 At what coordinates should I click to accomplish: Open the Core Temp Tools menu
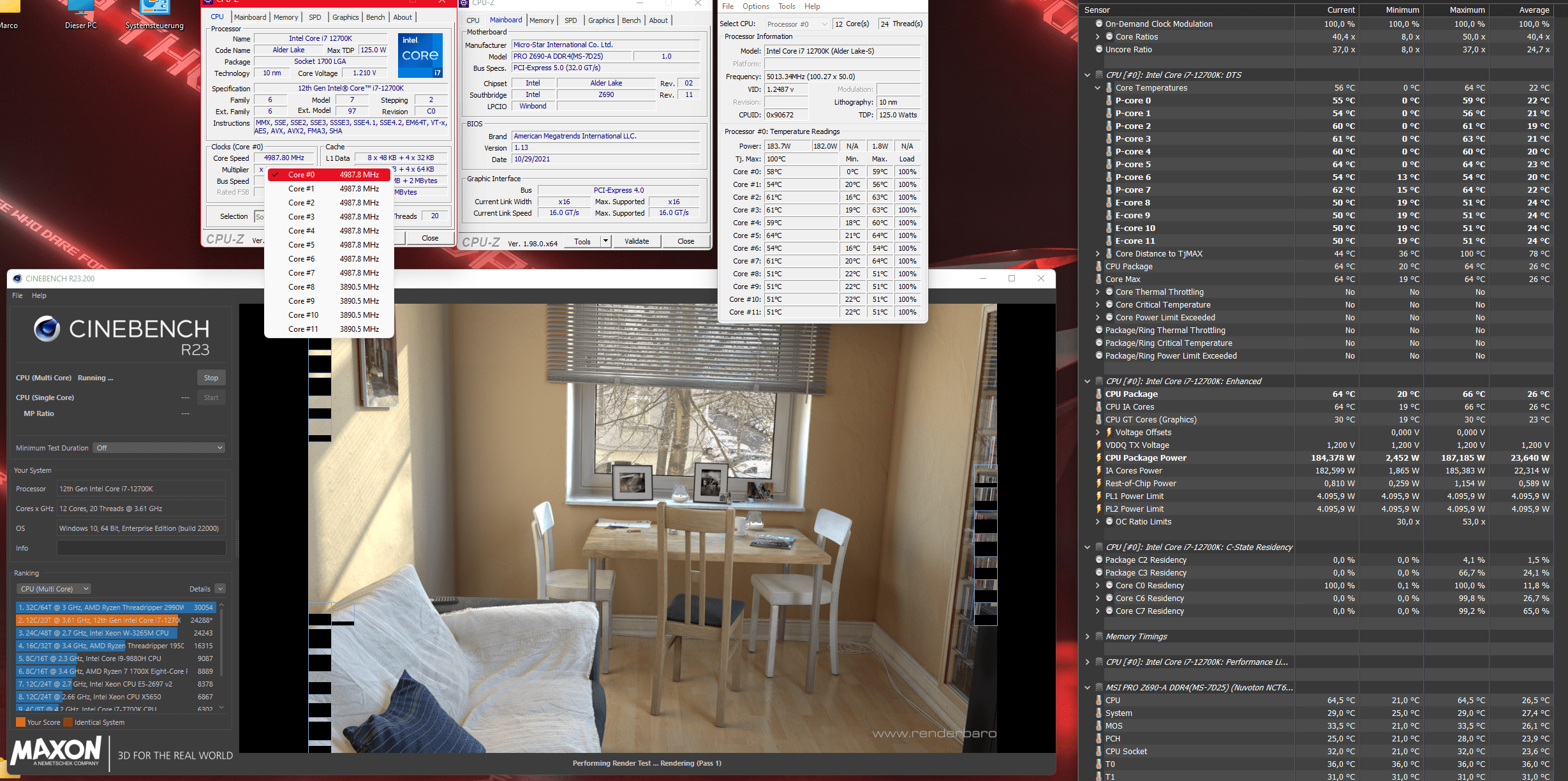(x=787, y=6)
